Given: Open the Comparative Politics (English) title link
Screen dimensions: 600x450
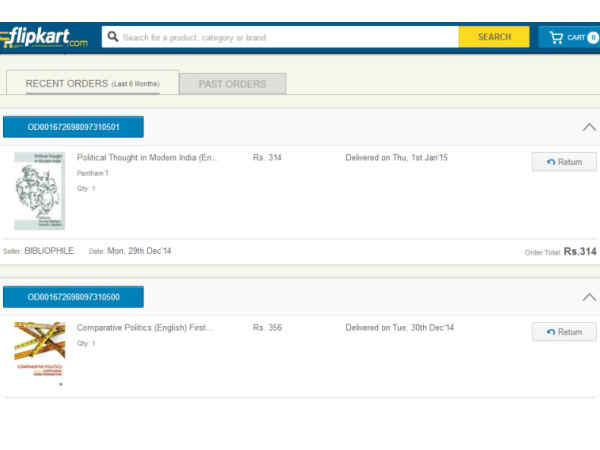Looking at the screenshot, I should coord(145,328).
